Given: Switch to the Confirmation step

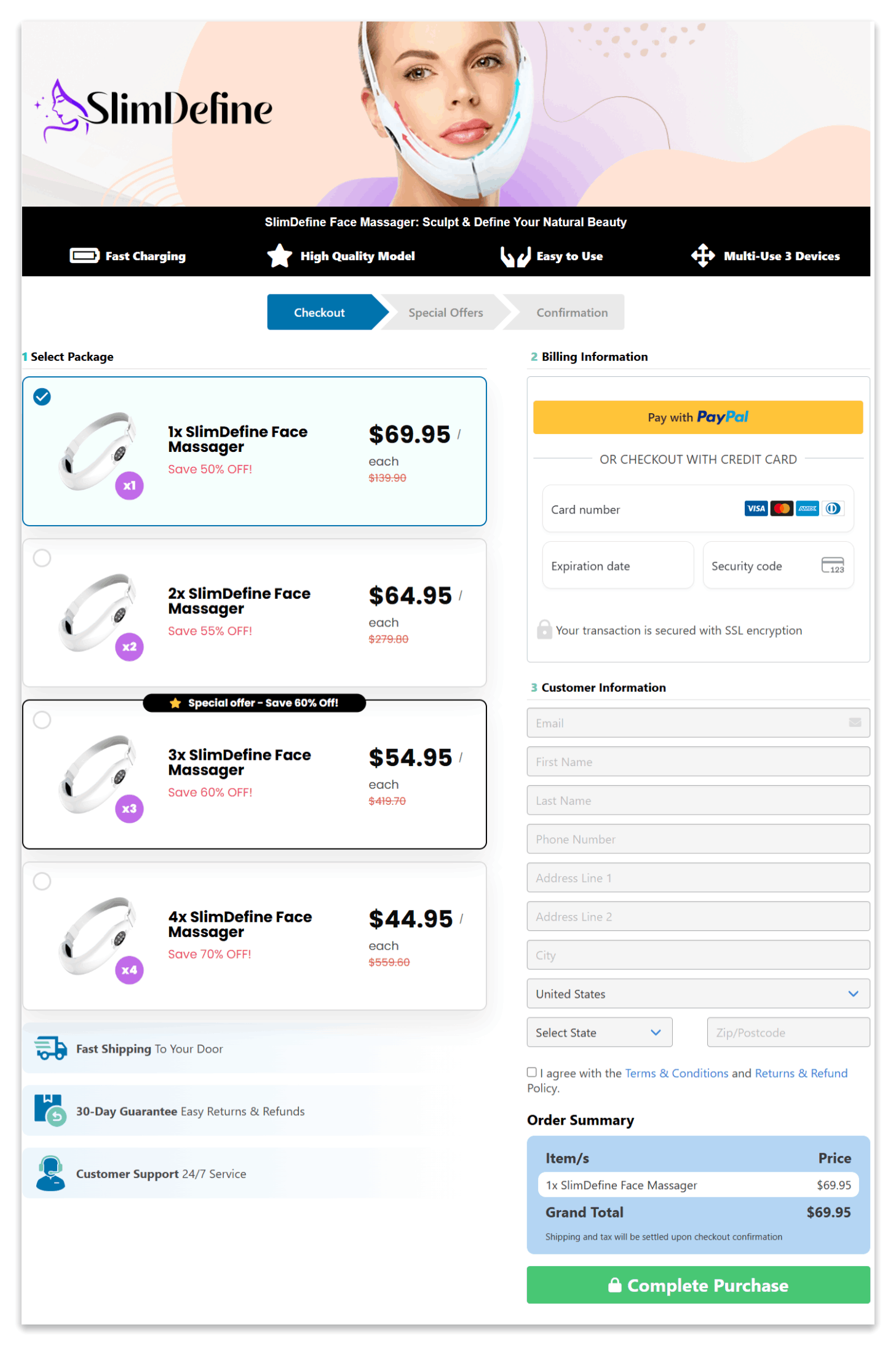Looking at the screenshot, I should coord(571,312).
